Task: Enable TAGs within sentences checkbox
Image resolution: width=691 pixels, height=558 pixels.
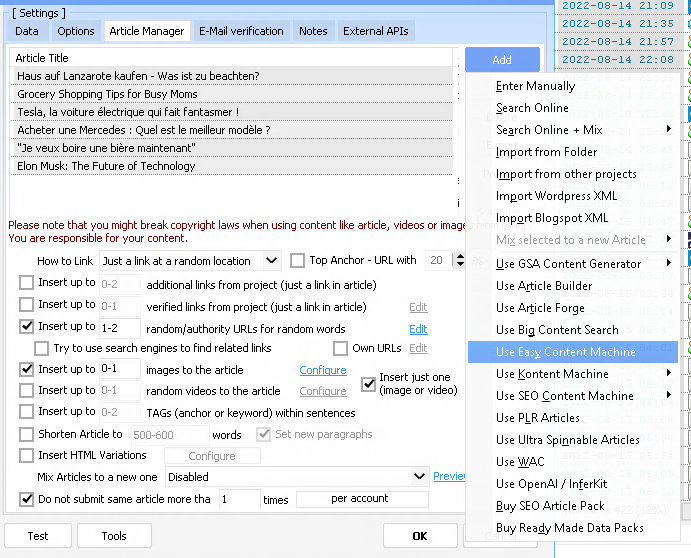Action: 26,412
